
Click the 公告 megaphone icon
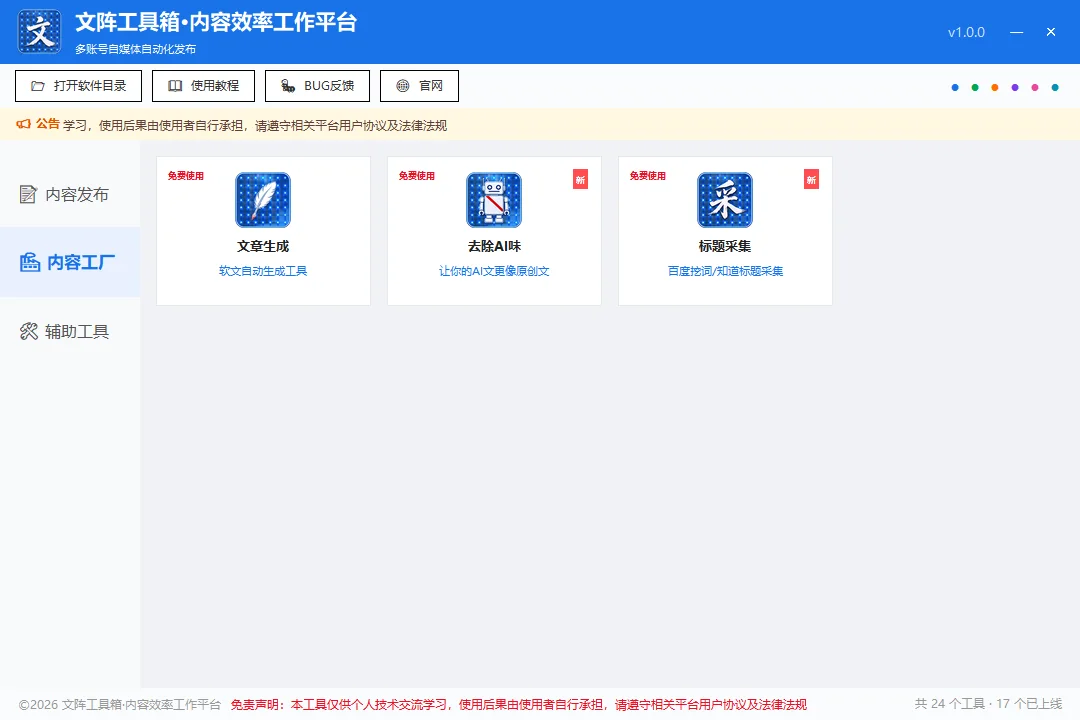(23, 124)
